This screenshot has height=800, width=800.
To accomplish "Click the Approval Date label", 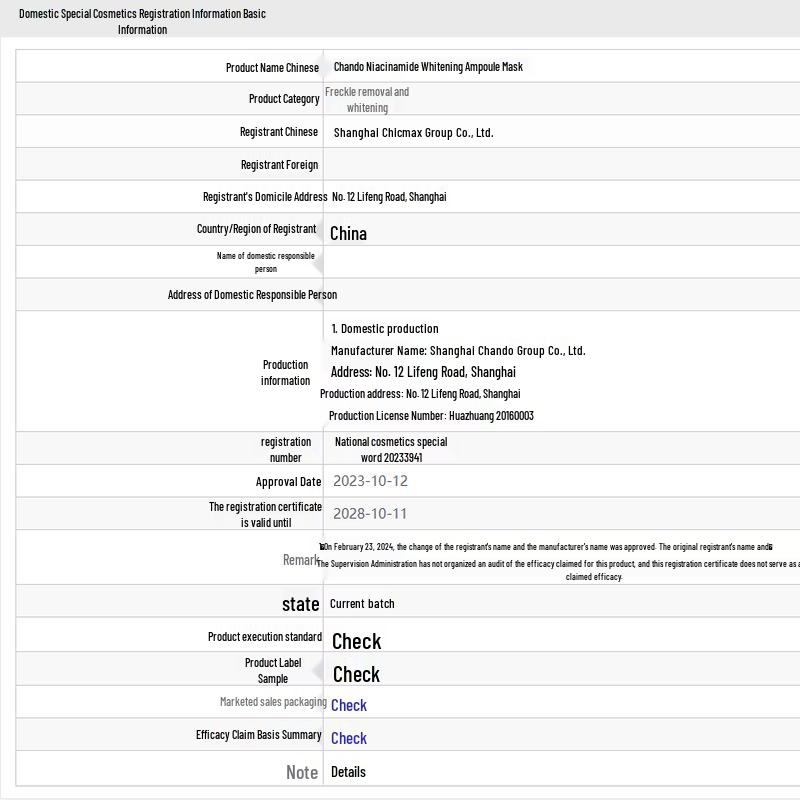I will (288, 482).
